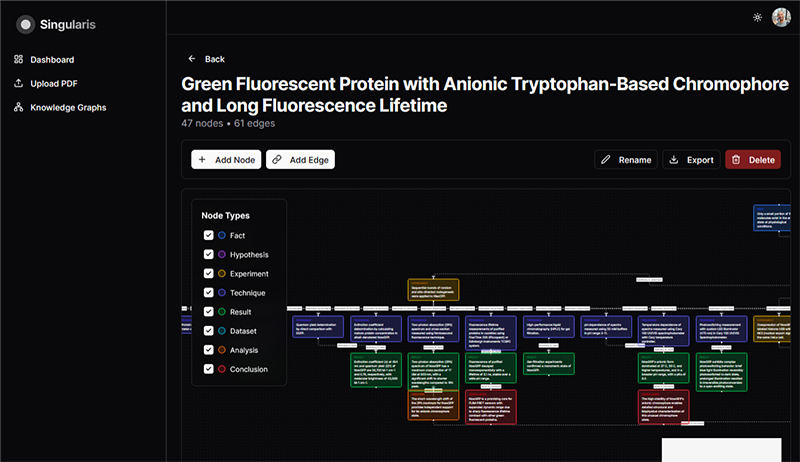
Task: Toggle the light/dark theme sun icon
Action: click(x=757, y=17)
